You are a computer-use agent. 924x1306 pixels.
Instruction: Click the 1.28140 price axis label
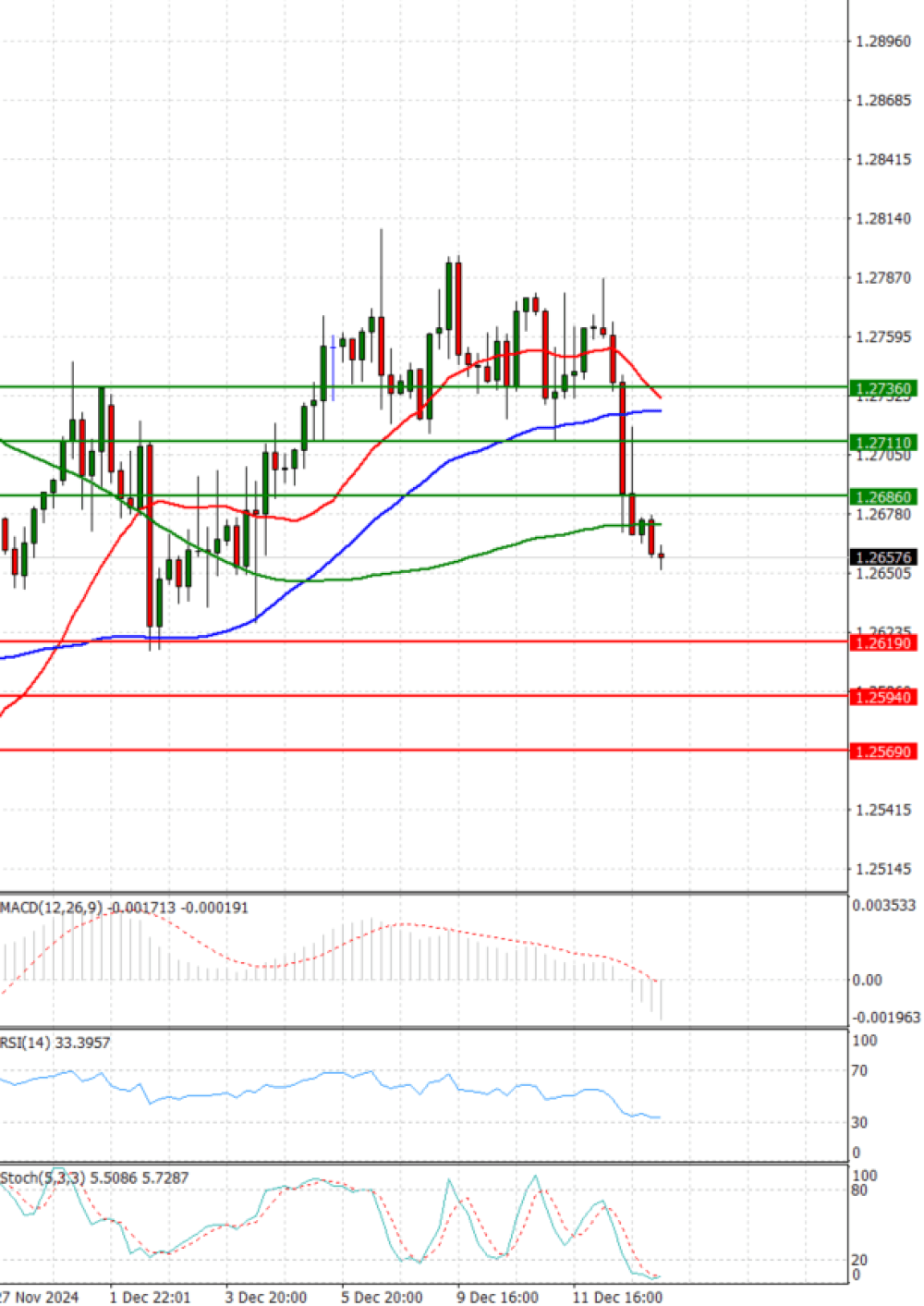(x=883, y=219)
